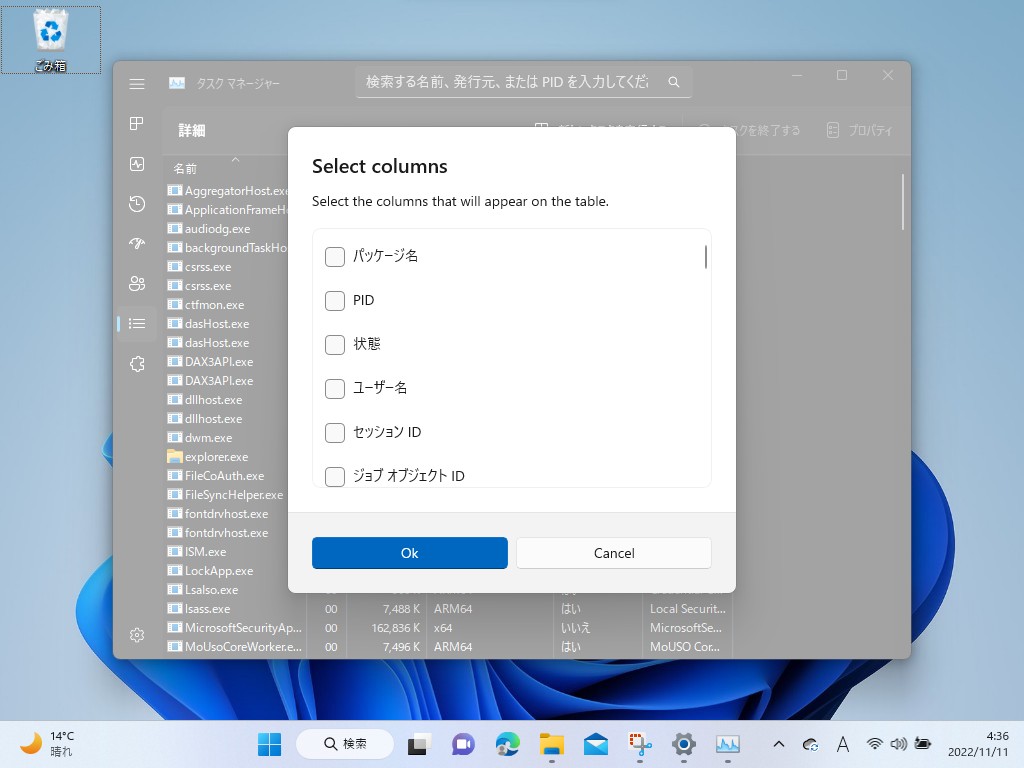Open the Windows Start menu
The width and height of the screenshot is (1024, 768).
click(x=268, y=744)
